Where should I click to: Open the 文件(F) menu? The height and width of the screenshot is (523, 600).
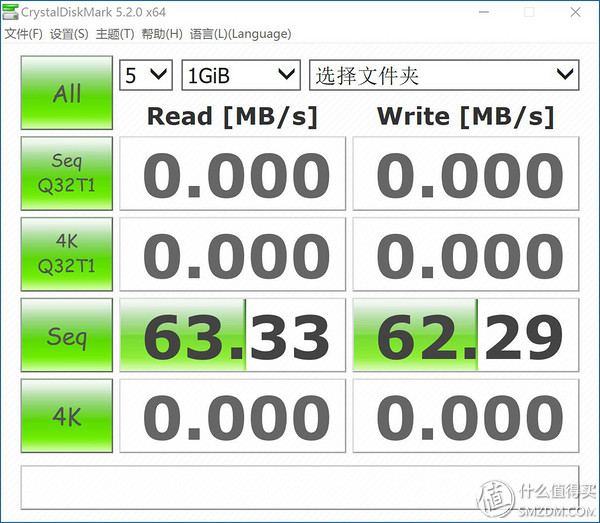(23, 34)
